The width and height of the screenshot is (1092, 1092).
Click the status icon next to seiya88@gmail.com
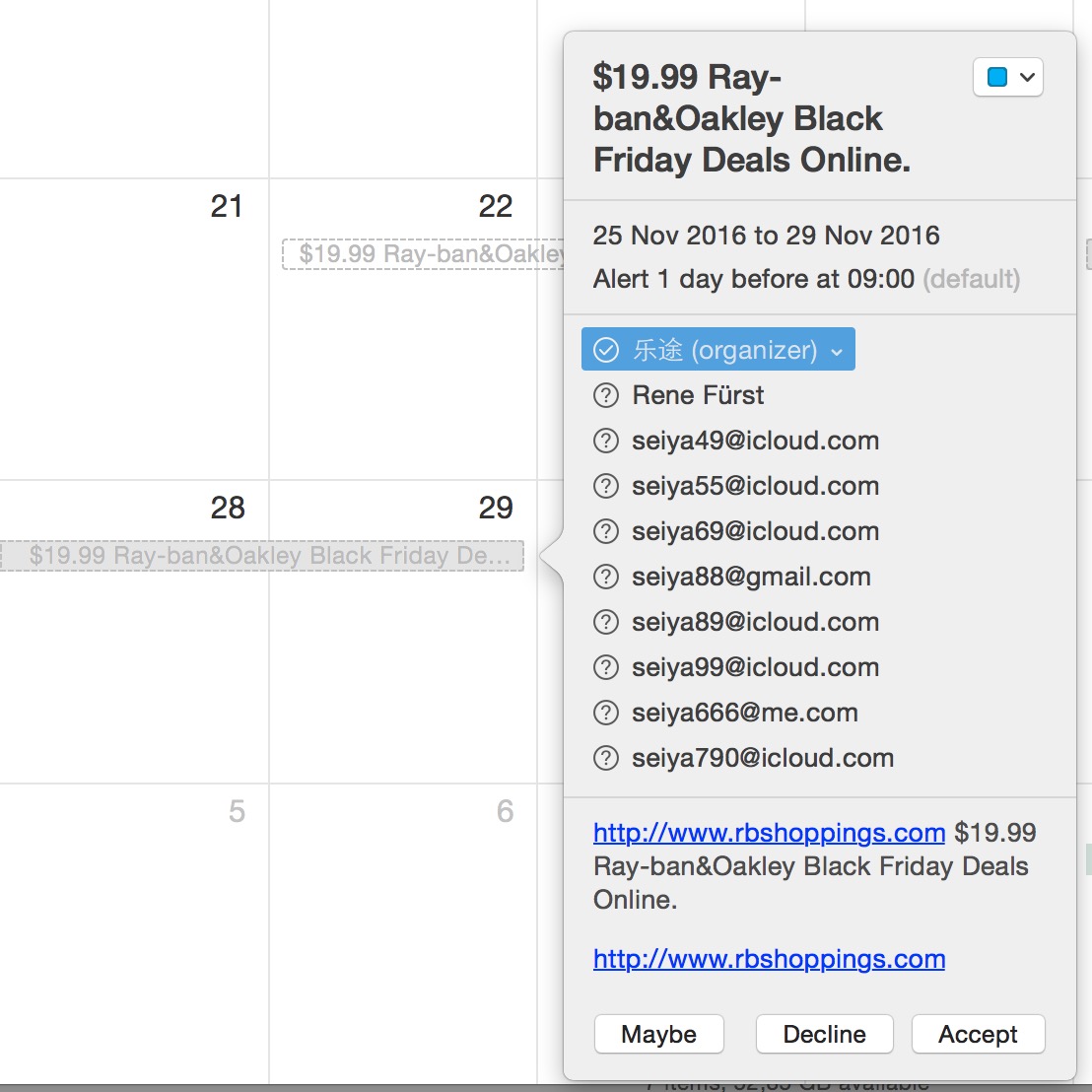(x=605, y=578)
